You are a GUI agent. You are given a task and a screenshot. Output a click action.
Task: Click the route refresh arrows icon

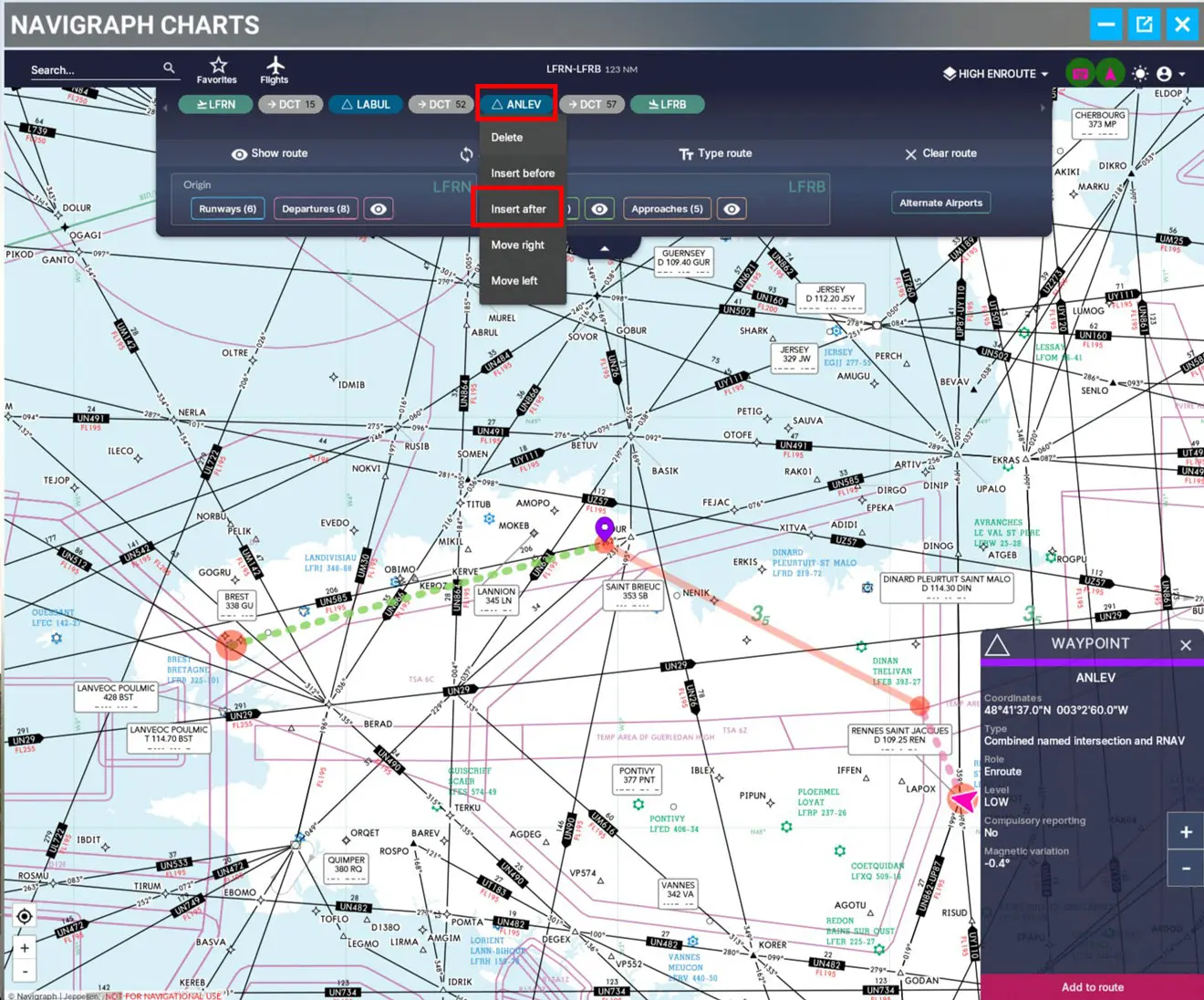click(467, 154)
